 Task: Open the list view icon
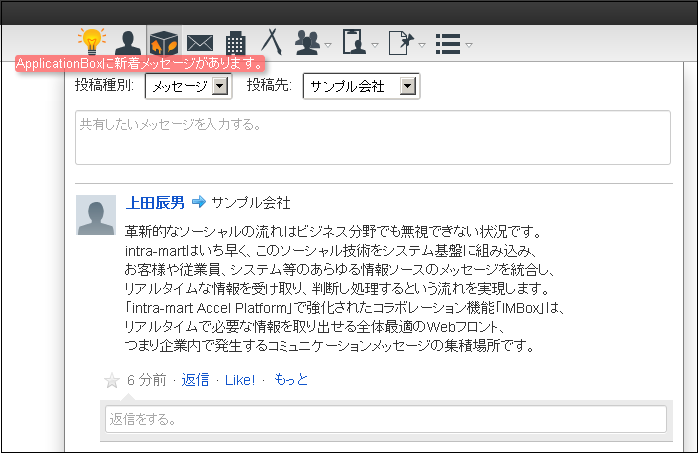pos(448,44)
